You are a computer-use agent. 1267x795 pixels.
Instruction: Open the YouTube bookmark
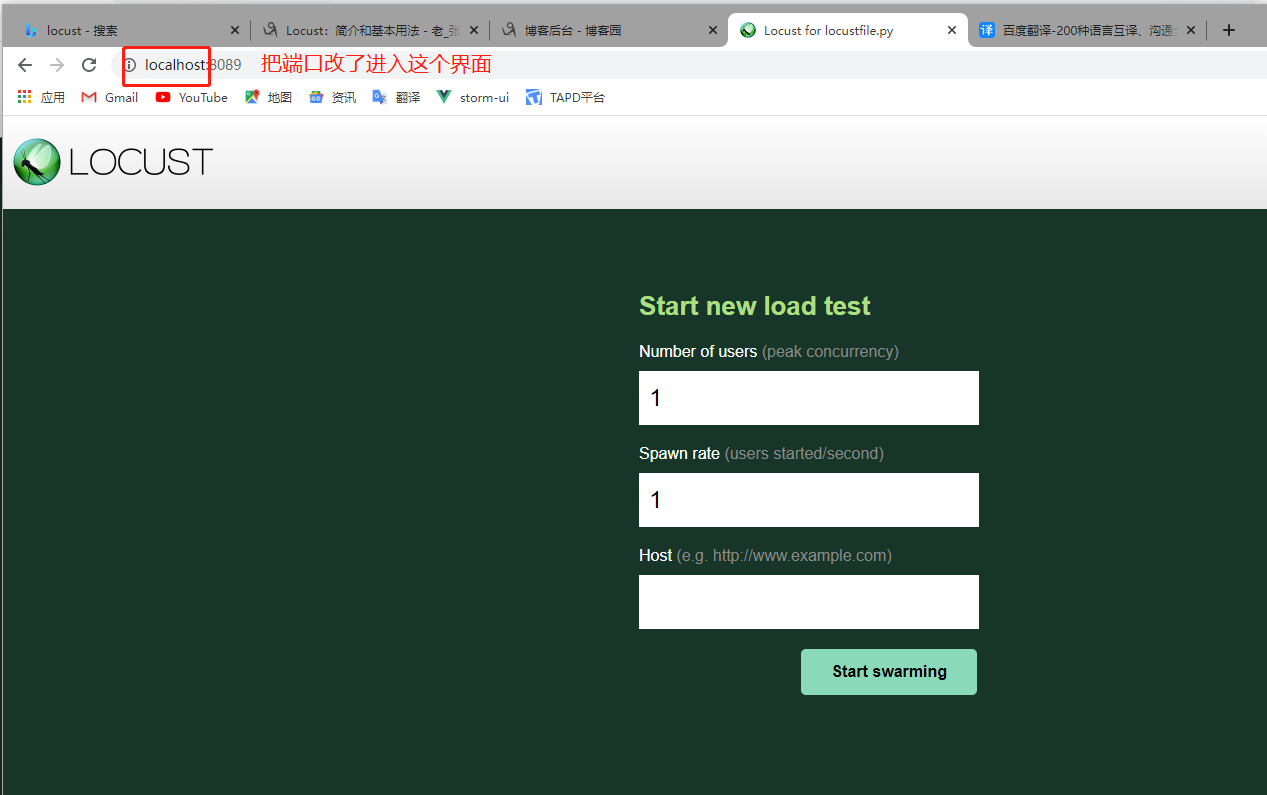point(192,97)
